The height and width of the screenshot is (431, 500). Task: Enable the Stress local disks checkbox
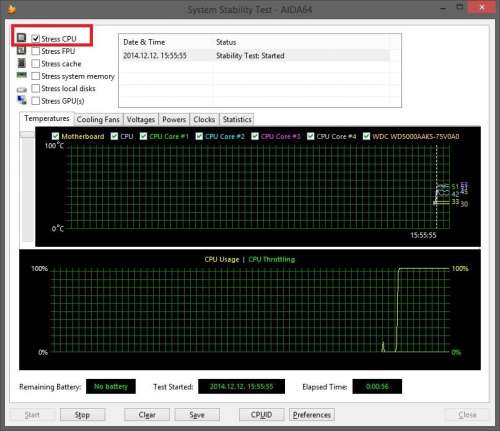[x=36, y=88]
